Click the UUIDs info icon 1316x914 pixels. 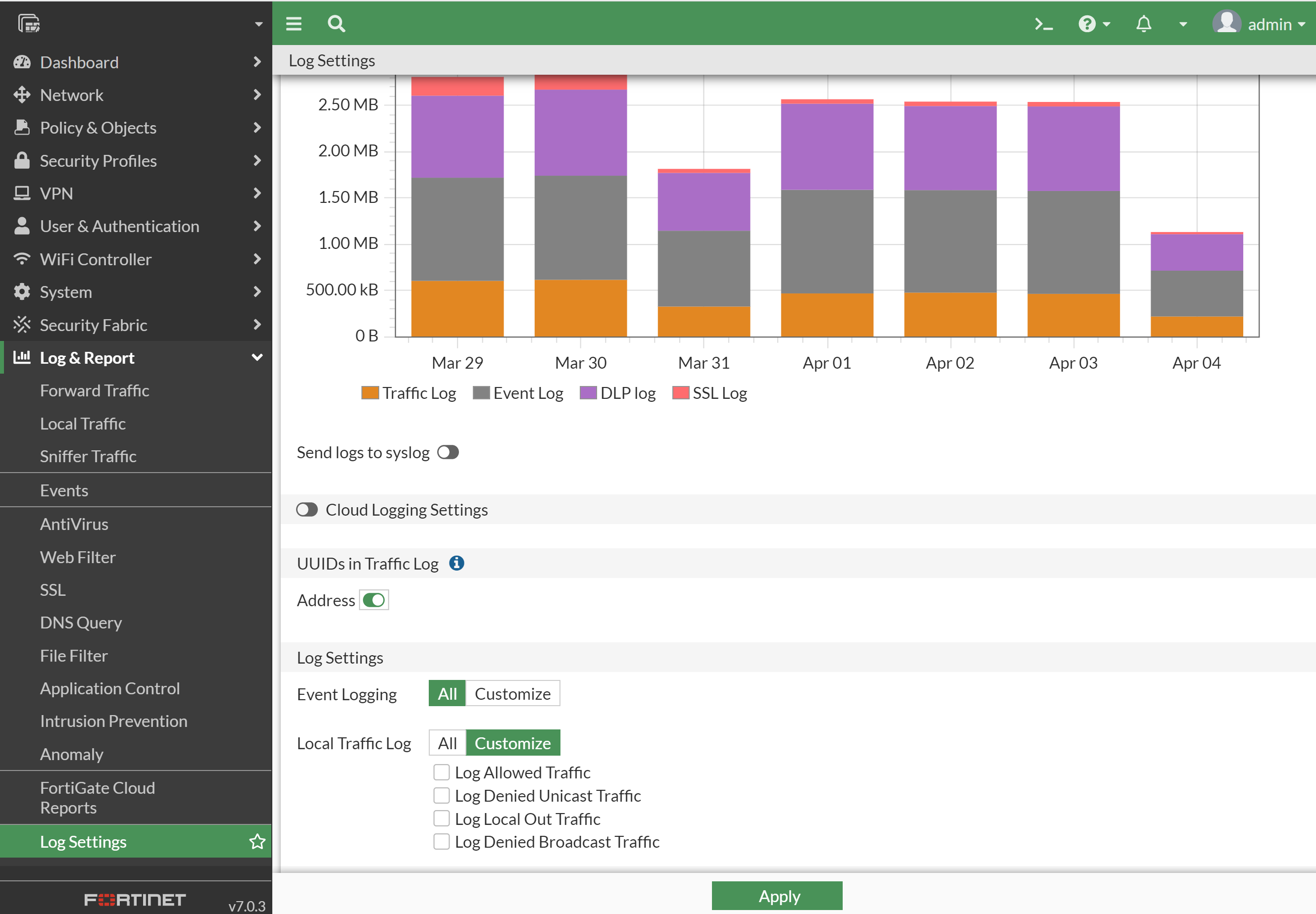pos(456,564)
